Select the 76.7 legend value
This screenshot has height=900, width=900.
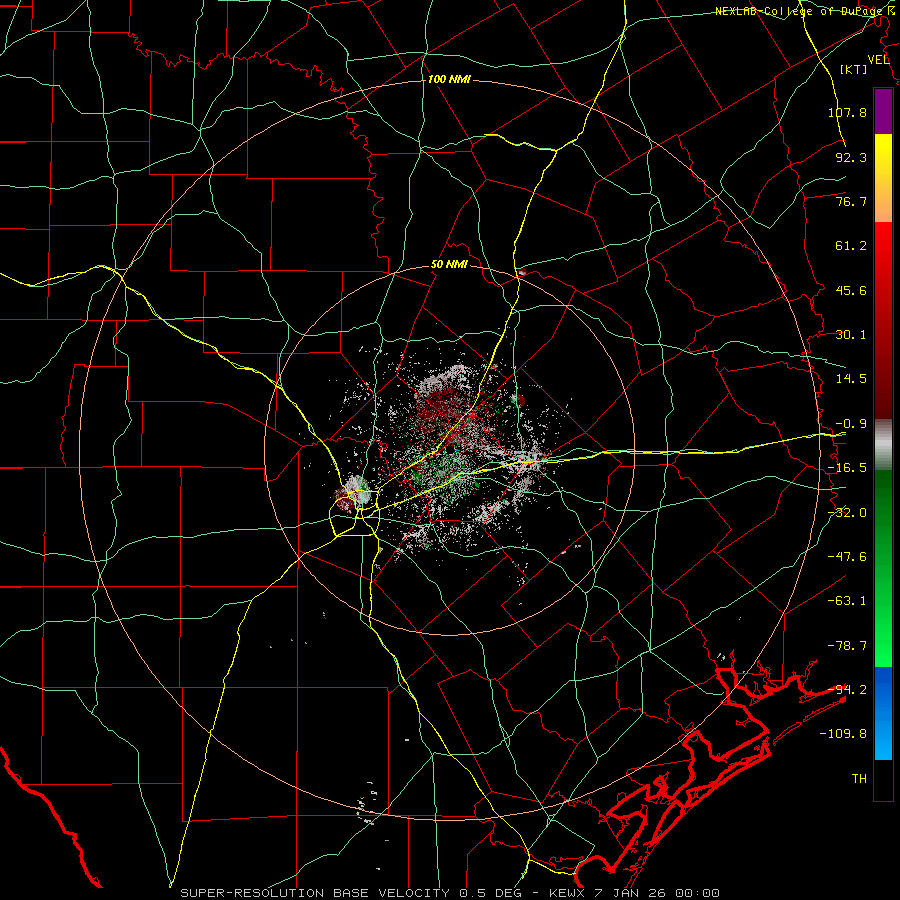851,201
